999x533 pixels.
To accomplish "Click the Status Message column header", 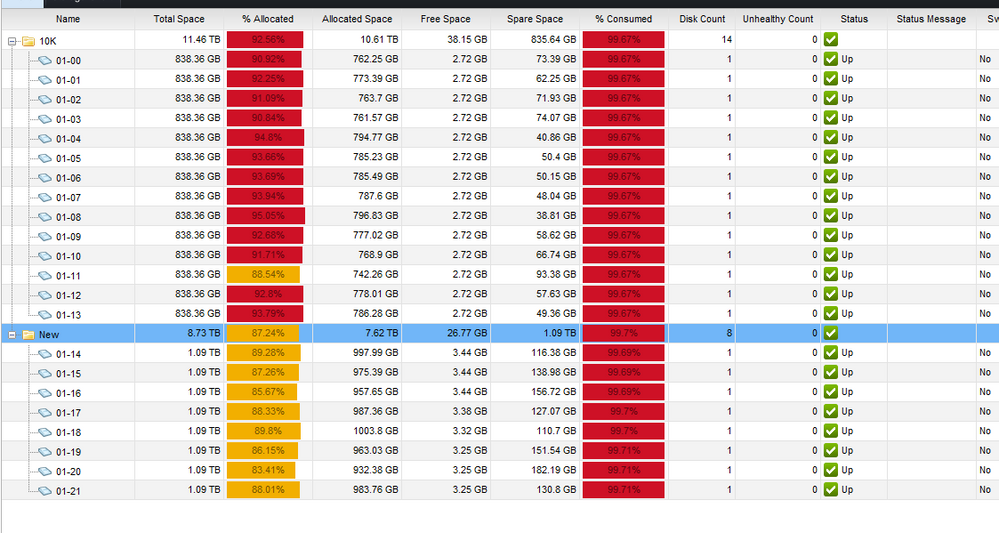I will (930, 19).
